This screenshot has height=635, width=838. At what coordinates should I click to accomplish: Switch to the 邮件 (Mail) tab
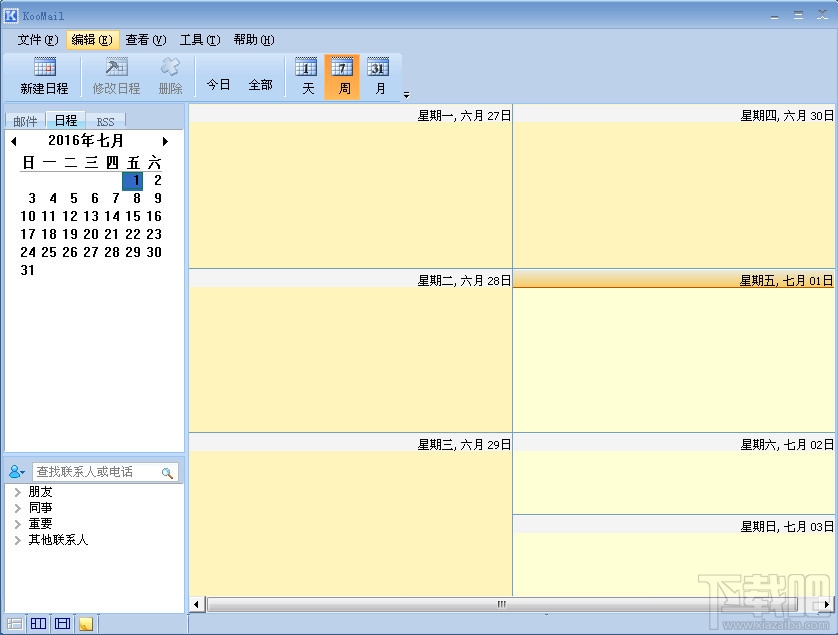pyautogui.click(x=24, y=119)
